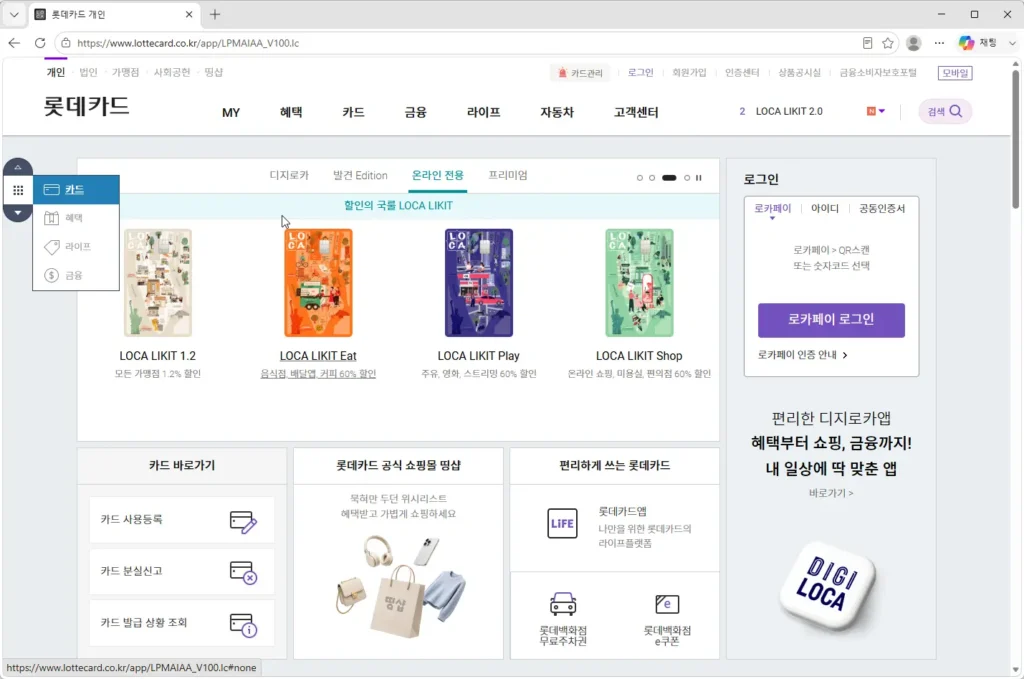Open the reader view icon in address bar
The width and height of the screenshot is (1024, 679).
[x=867, y=43]
